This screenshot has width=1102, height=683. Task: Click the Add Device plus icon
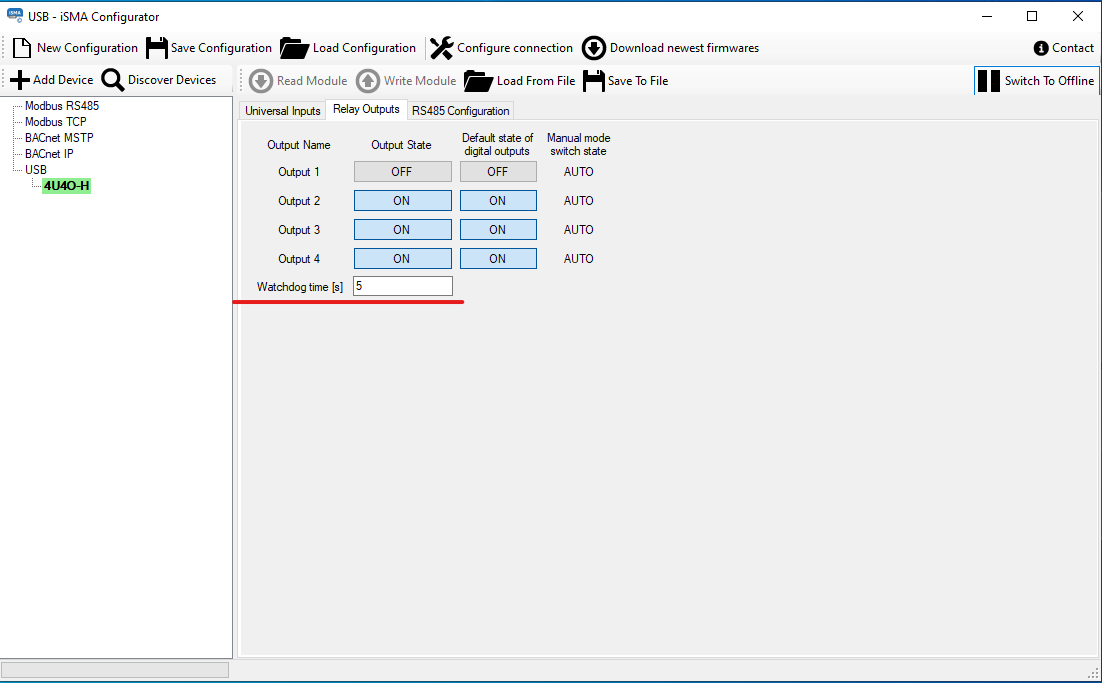tap(19, 80)
